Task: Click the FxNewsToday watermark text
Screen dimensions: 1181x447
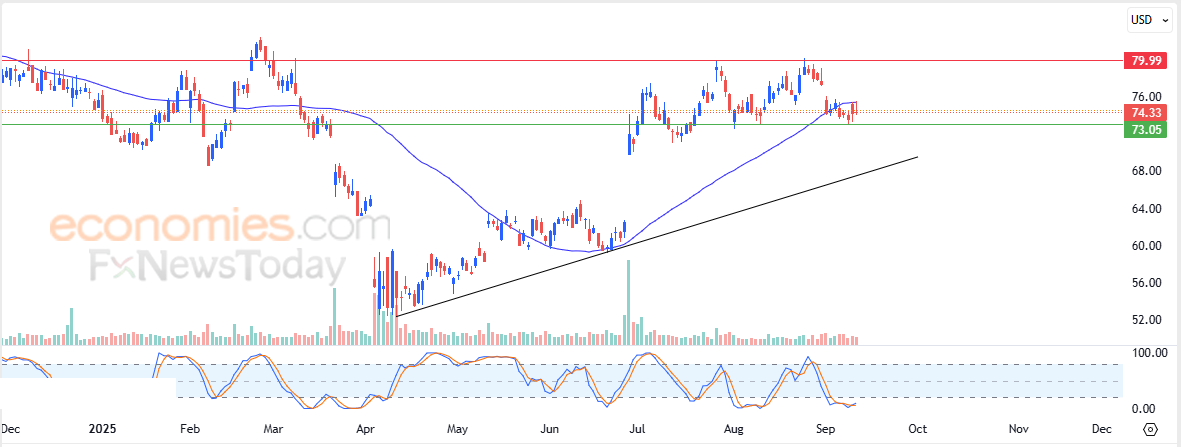Action: coord(217,265)
